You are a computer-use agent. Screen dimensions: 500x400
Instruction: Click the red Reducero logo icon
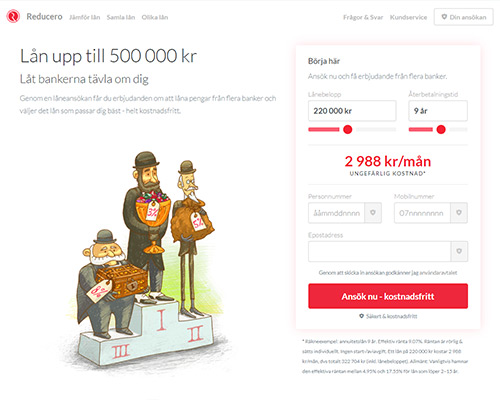coord(13,16)
